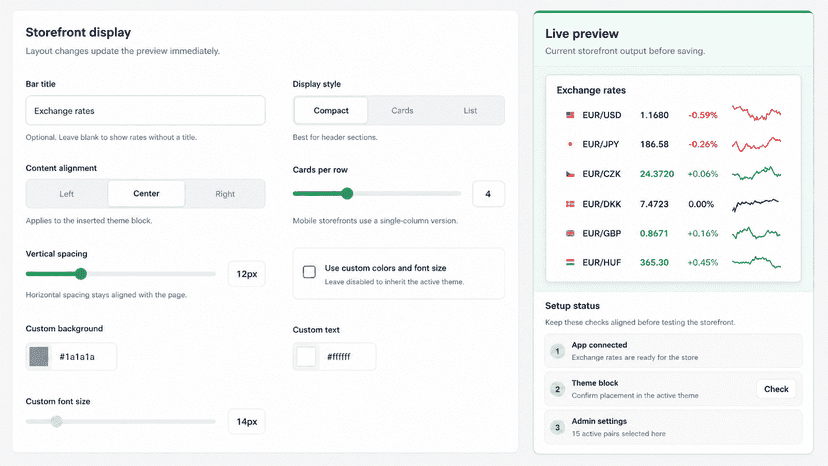This screenshot has width=828, height=466.
Task: Click the 15 active pairs selected here text
Action: pos(618,434)
